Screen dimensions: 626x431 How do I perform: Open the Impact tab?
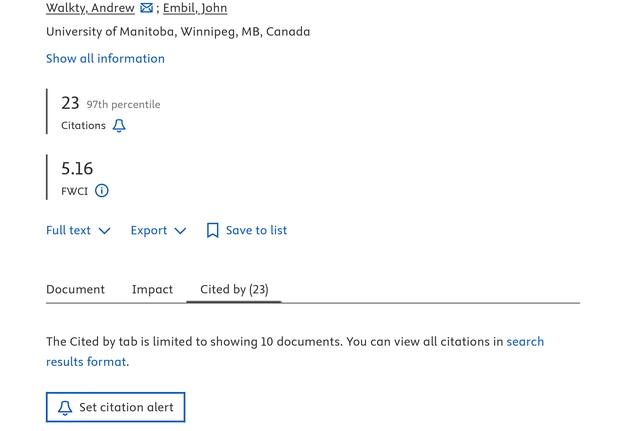tap(152, 290)
